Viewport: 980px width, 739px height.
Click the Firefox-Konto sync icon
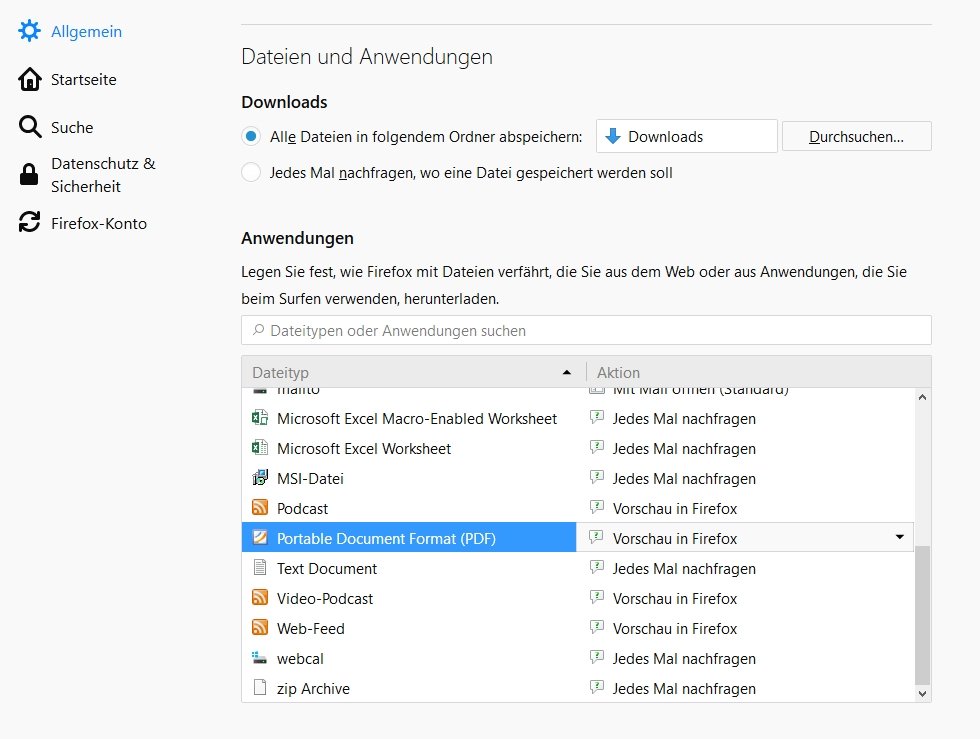30,223
